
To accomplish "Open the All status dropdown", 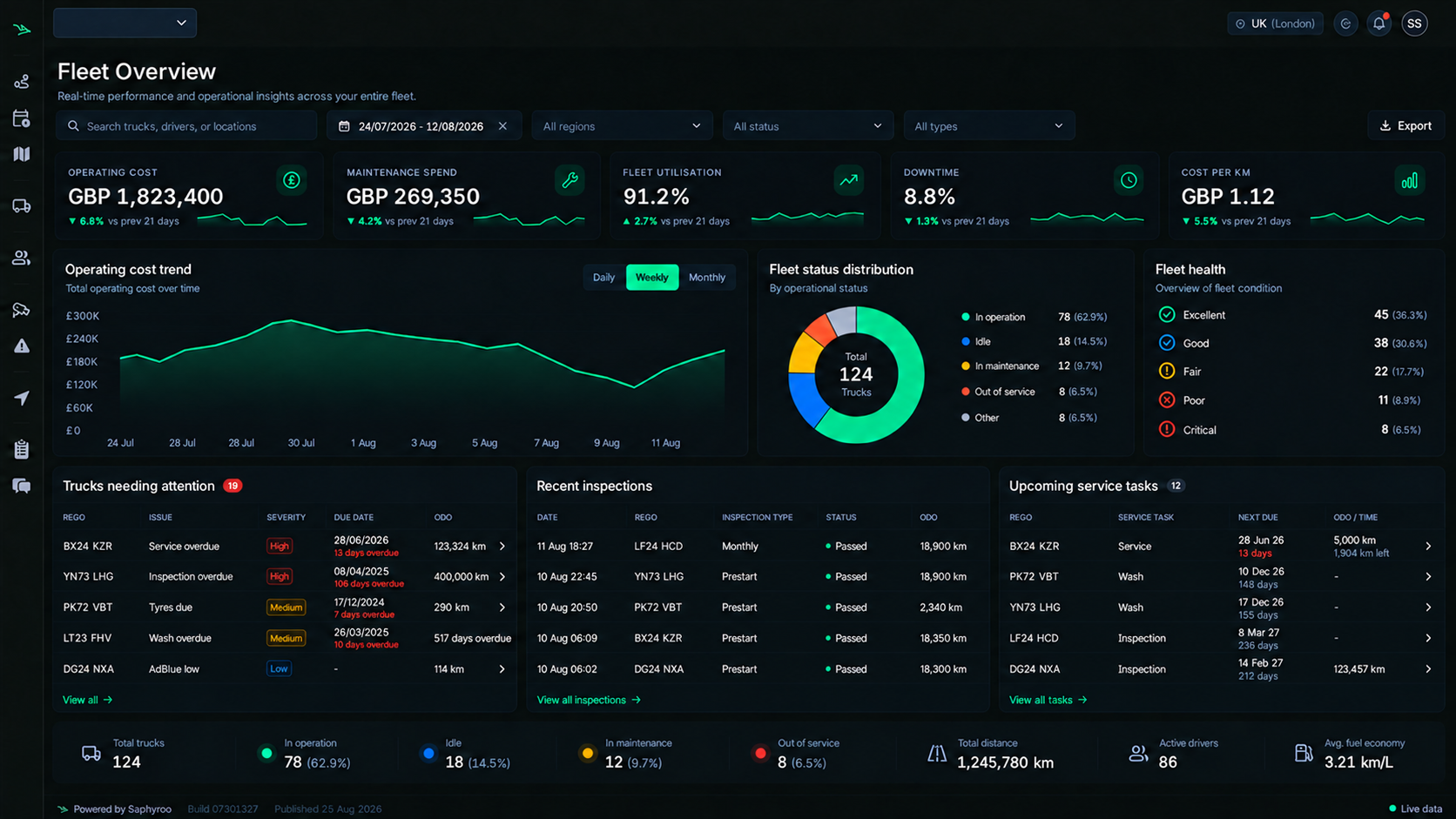I will tap(807, 126).
